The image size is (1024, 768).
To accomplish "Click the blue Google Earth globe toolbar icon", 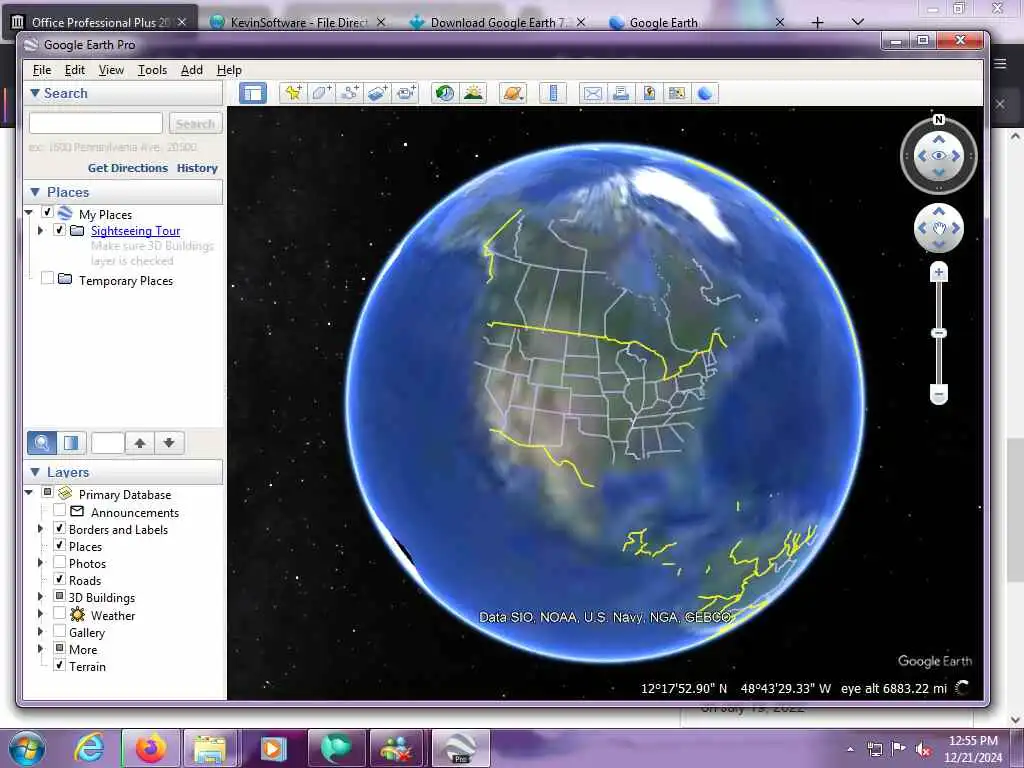I will [x=705, y=93].
